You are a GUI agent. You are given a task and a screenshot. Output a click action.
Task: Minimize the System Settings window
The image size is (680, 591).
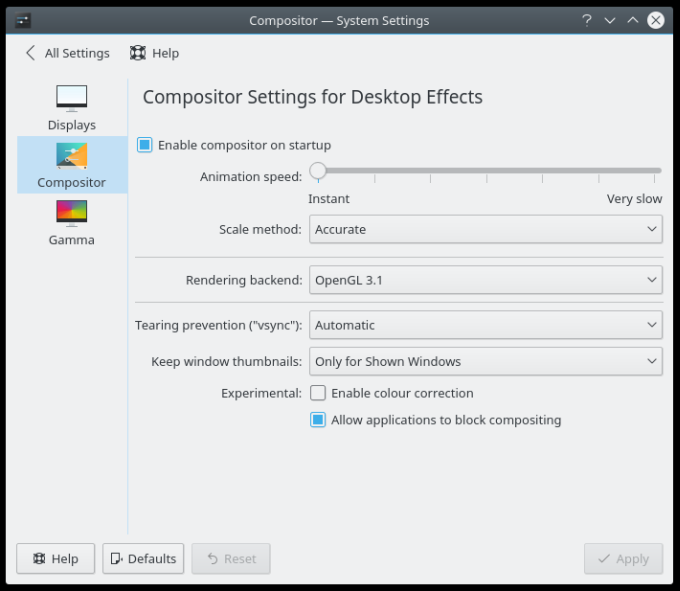click(x=610, y=20)
